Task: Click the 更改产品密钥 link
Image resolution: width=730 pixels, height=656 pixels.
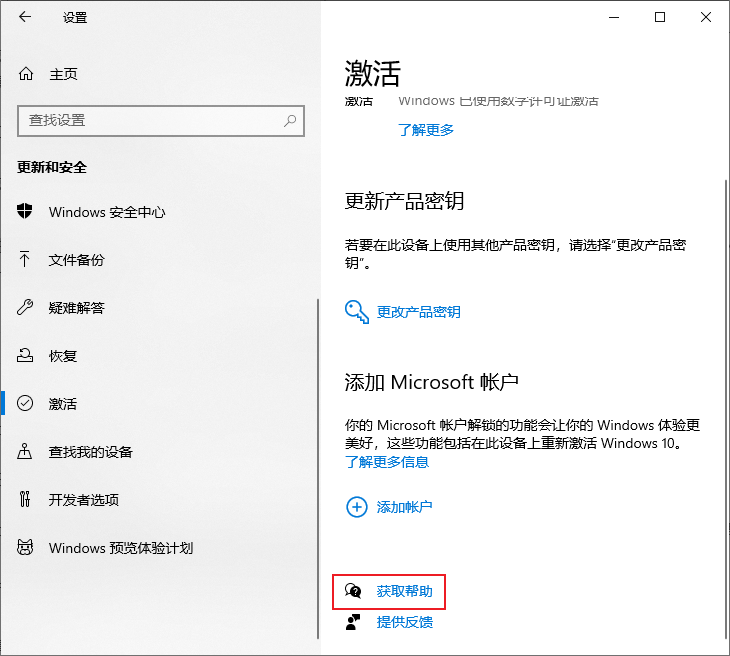Action: (419, 312)
